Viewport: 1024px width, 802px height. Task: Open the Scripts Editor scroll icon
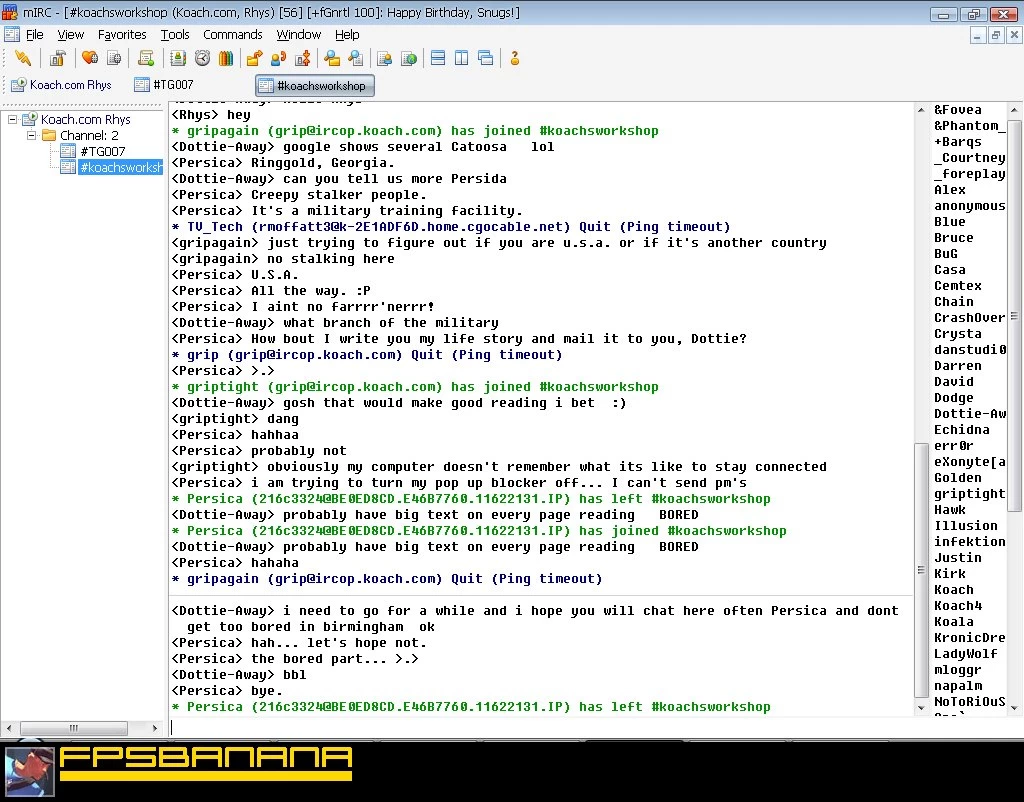pyautogui.click(x=146, y=58)
